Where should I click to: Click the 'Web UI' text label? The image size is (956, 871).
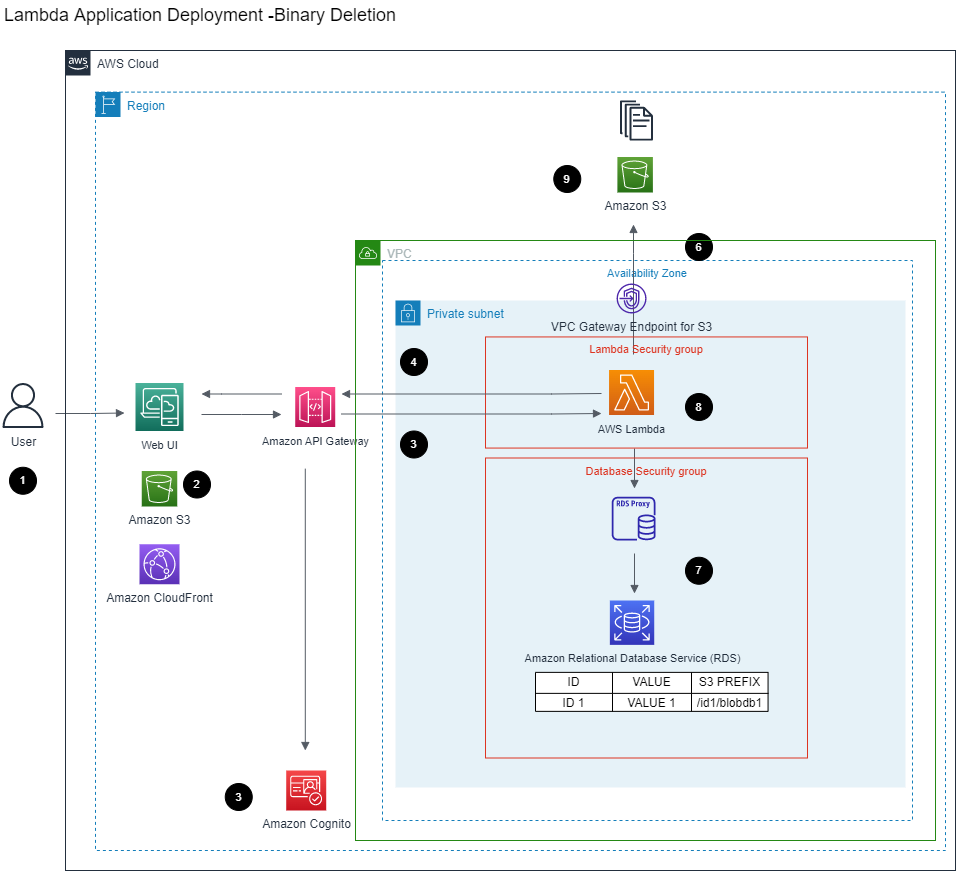(160, 445)
